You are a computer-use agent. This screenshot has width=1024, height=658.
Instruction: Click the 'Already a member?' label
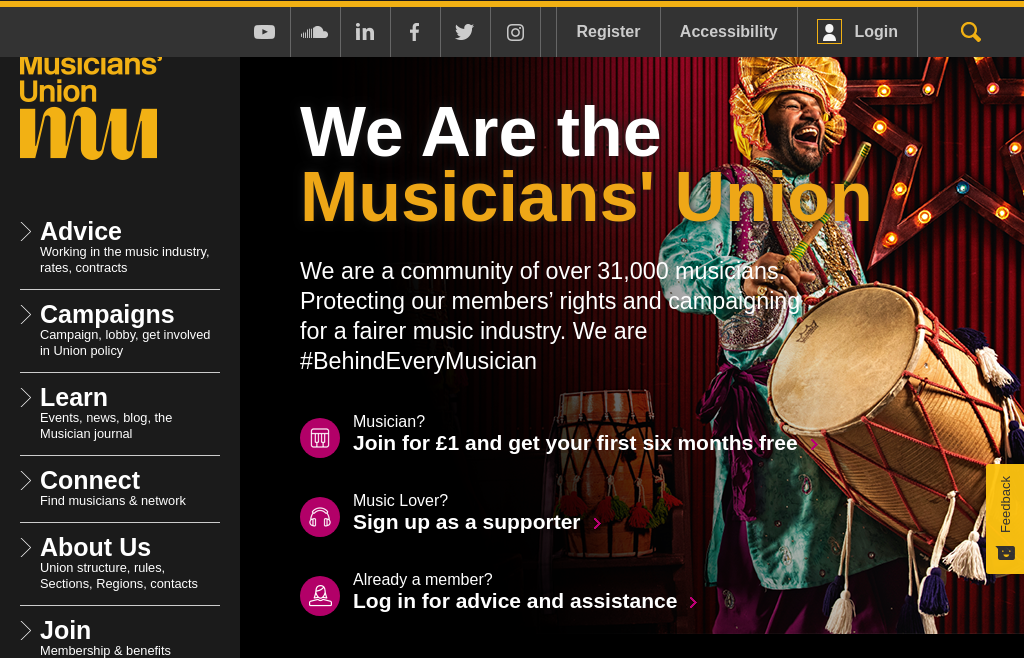tap(423, 579)
